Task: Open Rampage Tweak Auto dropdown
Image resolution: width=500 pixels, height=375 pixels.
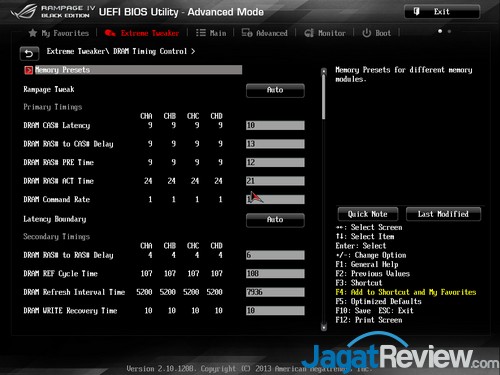Action: pos(275,90)
